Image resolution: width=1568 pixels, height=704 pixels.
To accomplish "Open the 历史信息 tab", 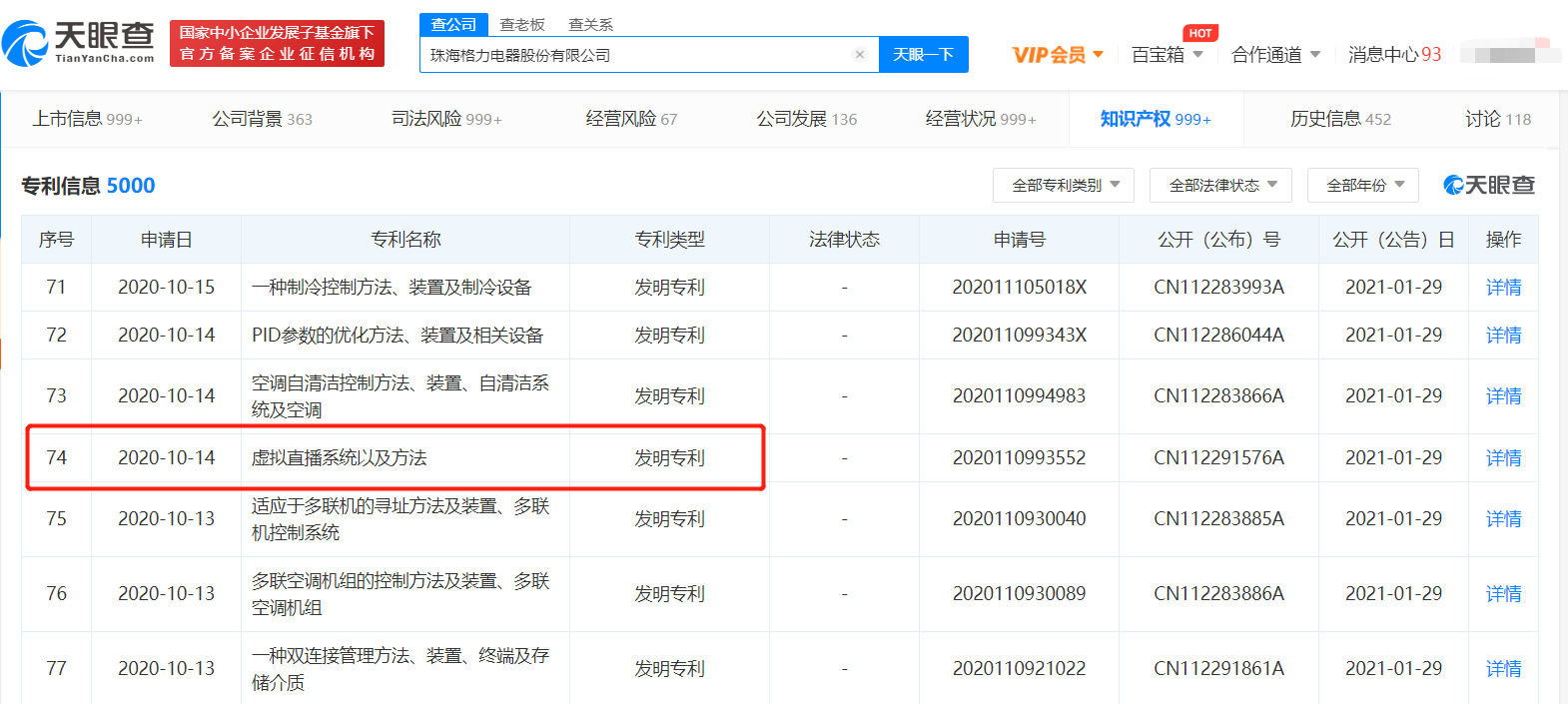I will point(1339,119).
